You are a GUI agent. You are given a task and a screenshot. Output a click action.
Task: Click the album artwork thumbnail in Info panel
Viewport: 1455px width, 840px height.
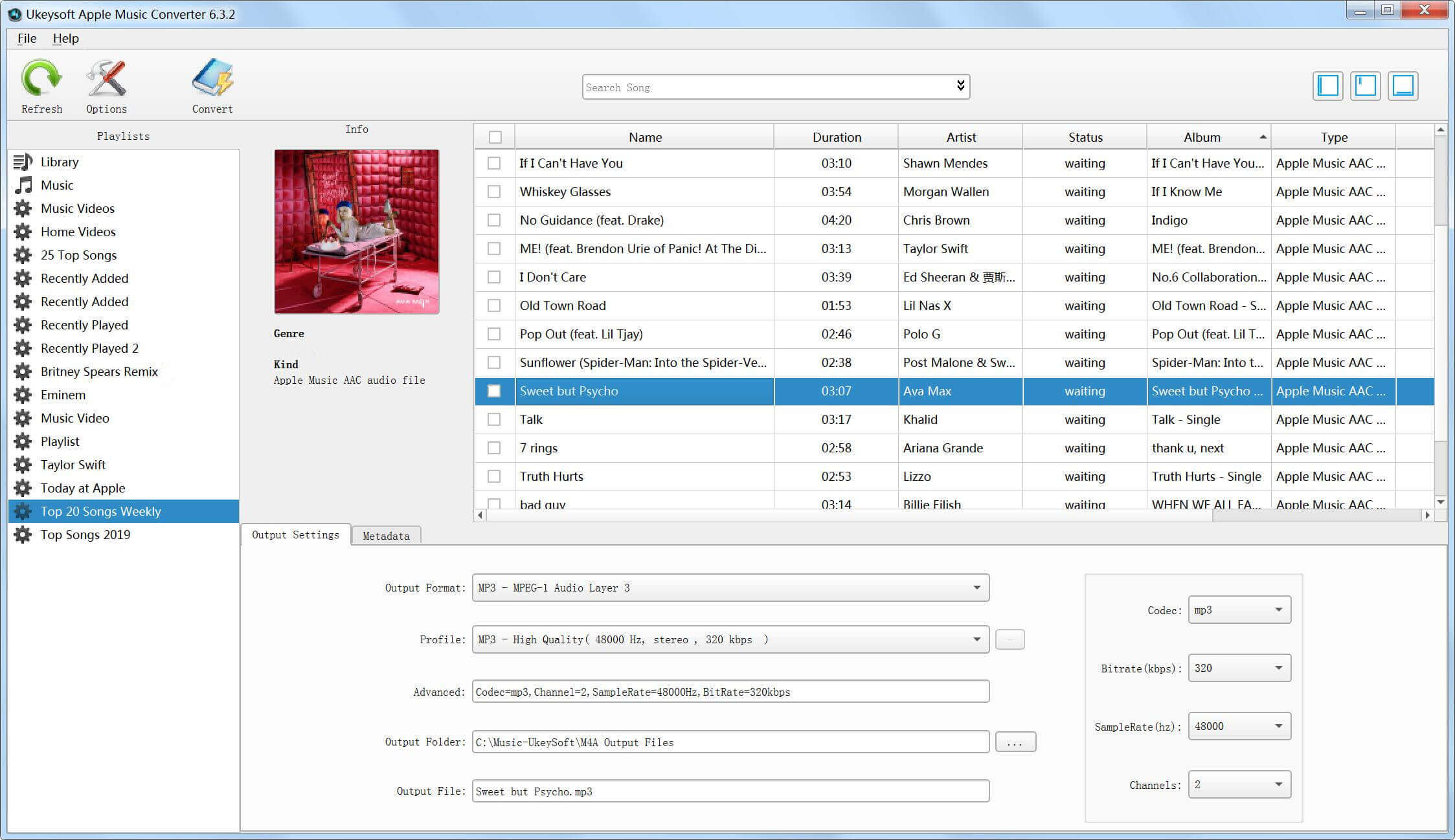[356, 231]
